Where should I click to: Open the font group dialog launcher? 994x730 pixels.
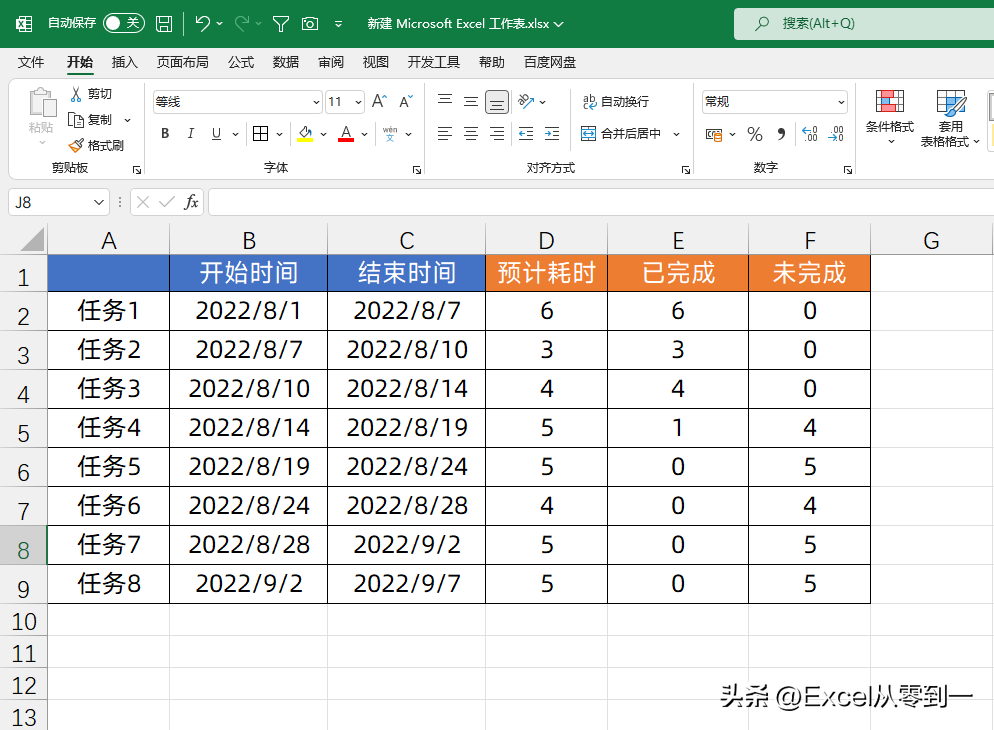coord(416,170)
